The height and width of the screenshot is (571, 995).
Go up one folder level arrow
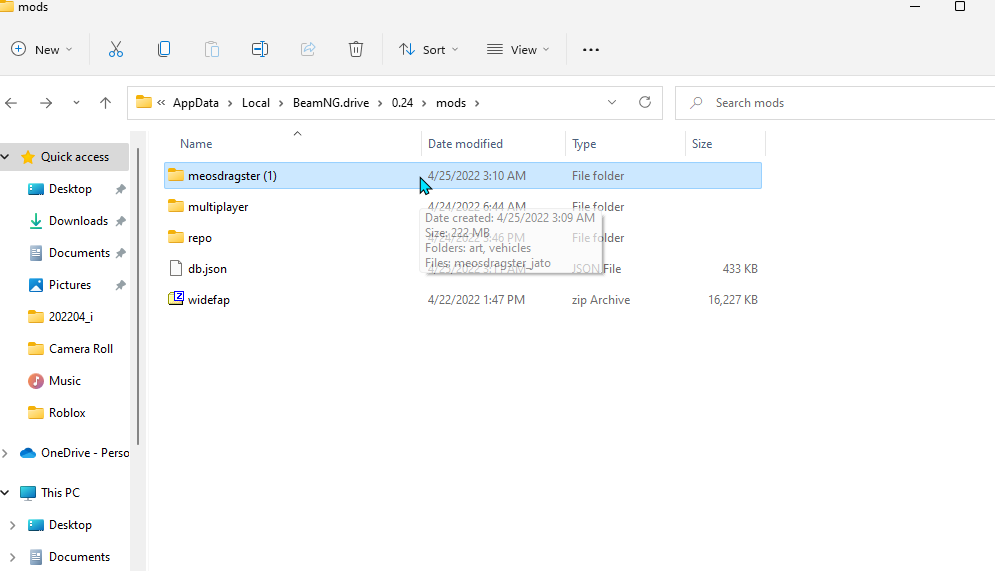click(x=105, y=103)
